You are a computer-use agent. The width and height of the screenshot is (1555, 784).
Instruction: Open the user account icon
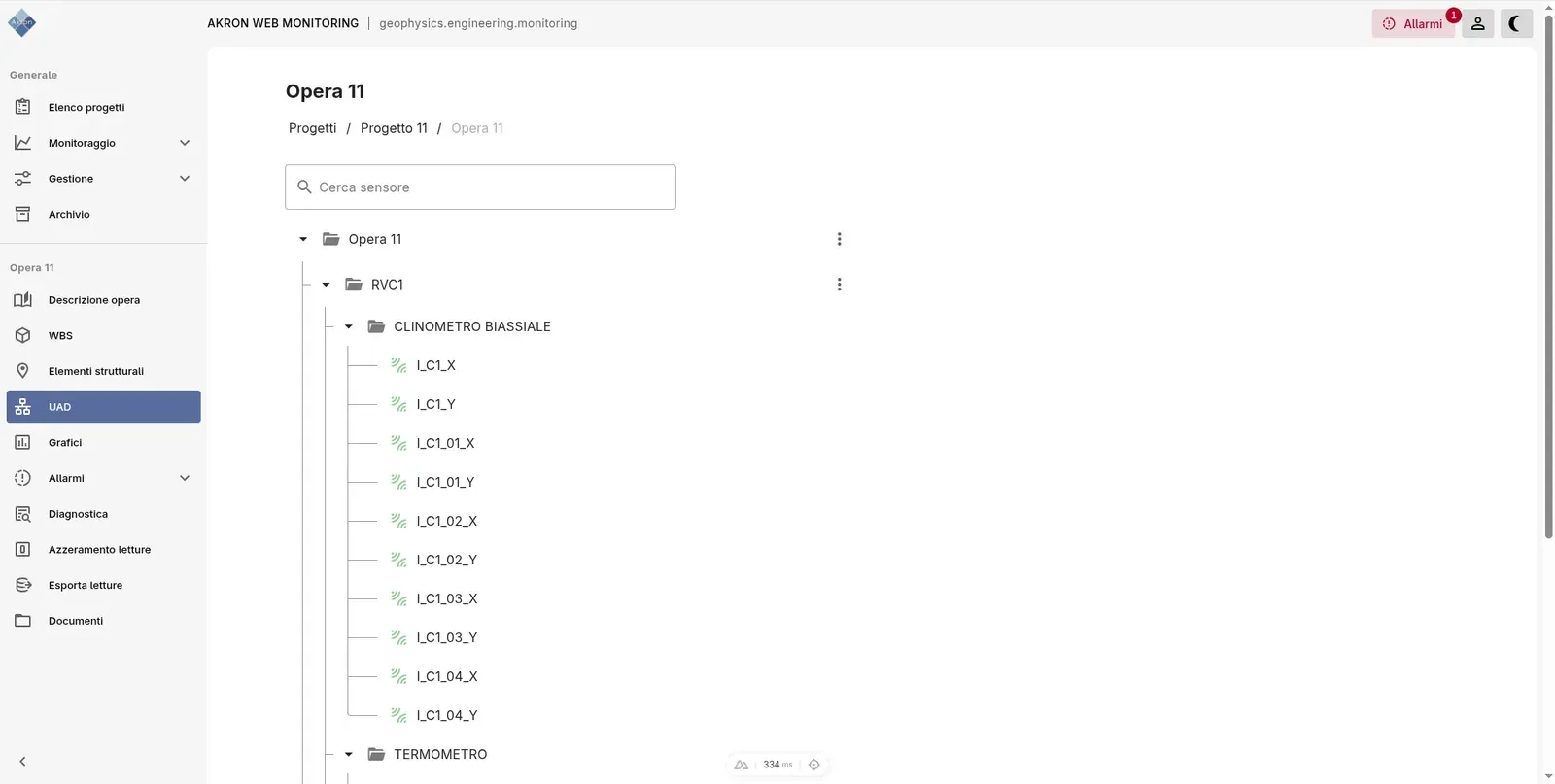[1477, 23]
